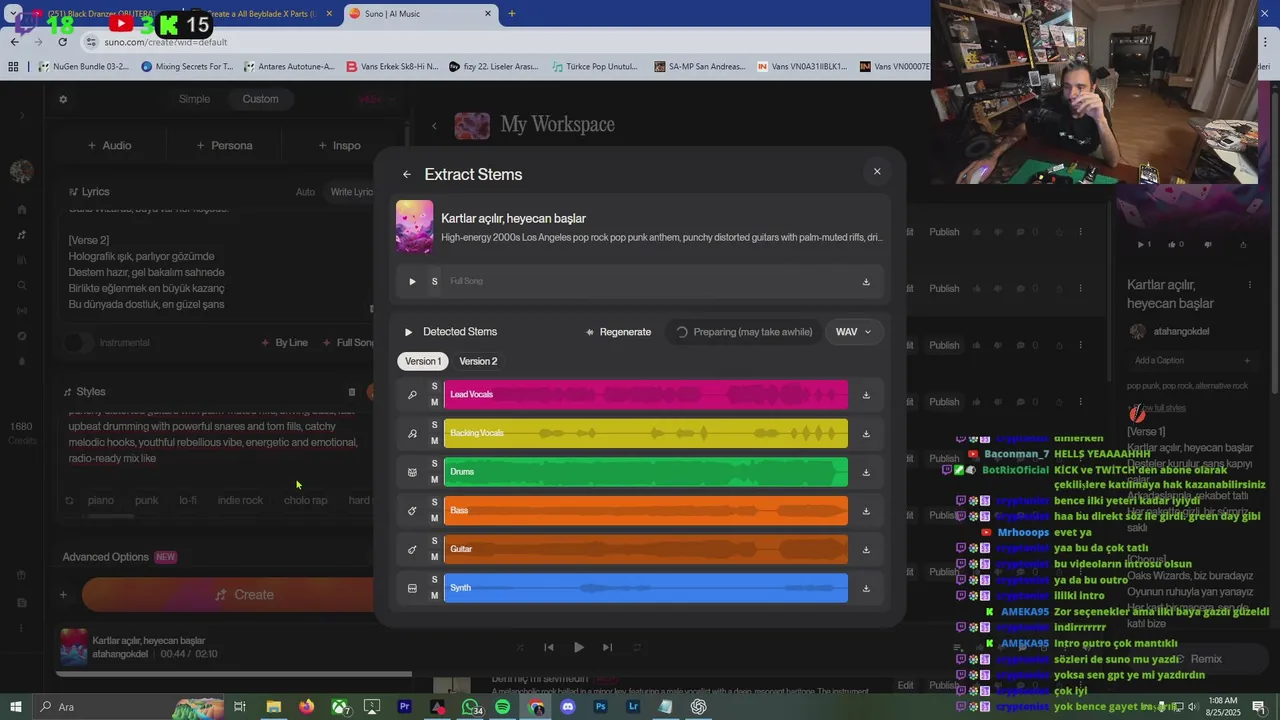Screen dimensions: 1280x720
Task: Add the punk style tag
Action: tap(147, 500)
